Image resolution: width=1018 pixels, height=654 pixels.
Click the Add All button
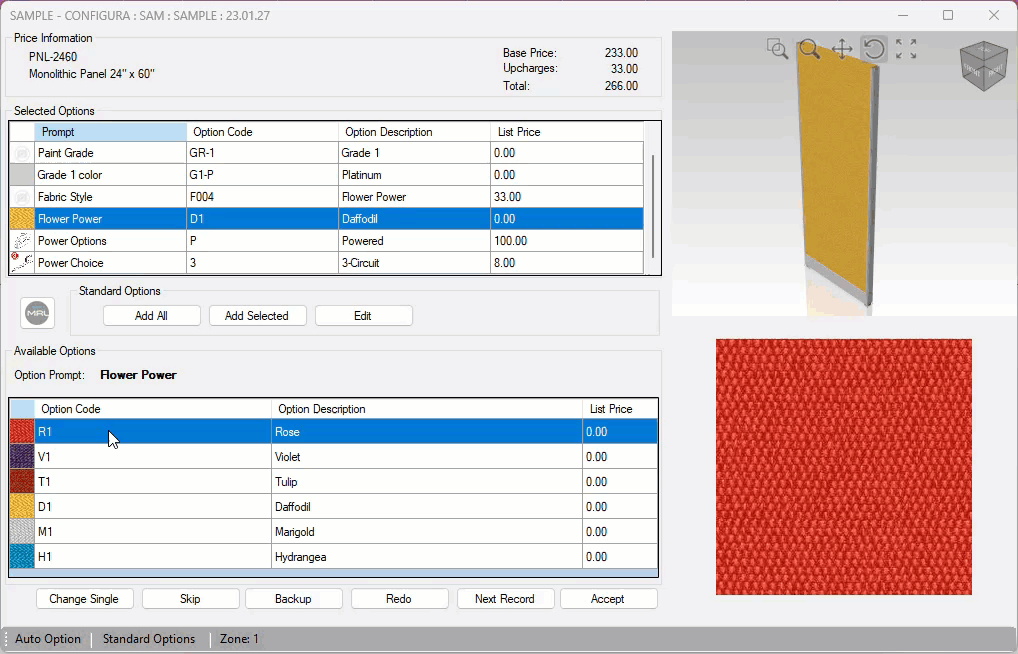coord(151,316)
